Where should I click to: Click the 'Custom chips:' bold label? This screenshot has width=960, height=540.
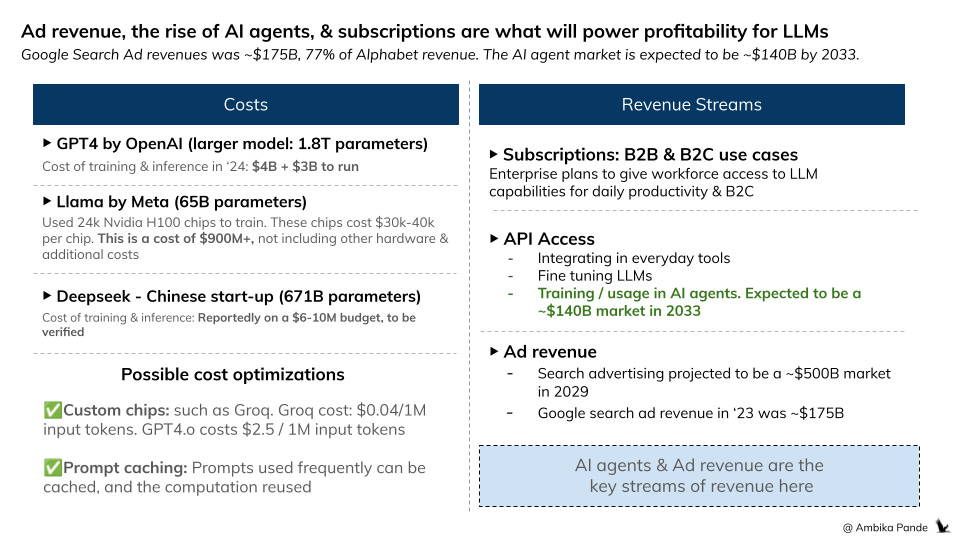pos(116,410)
